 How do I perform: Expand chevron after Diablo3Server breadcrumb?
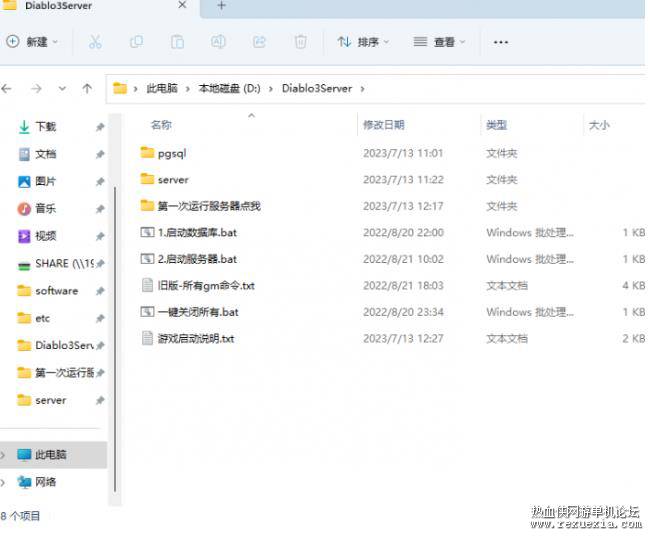point(362,89)
